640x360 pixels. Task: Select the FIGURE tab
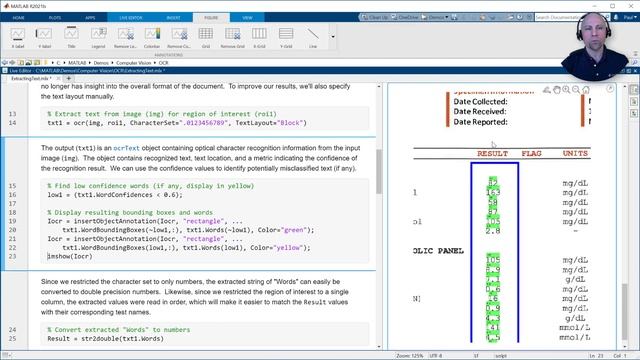pyautogui.click(x=211, y=18)
